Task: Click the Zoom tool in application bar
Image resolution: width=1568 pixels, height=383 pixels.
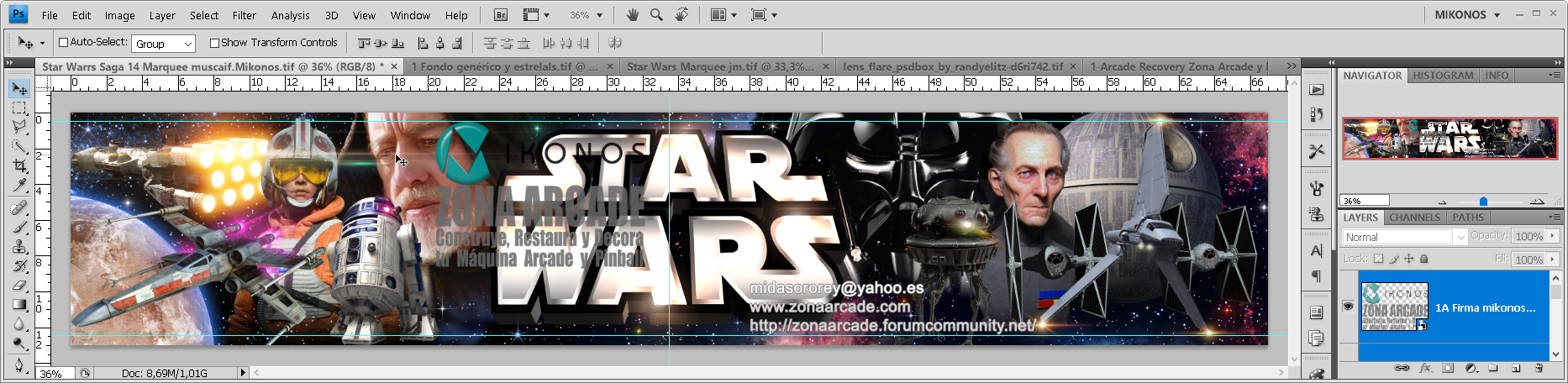Action: tap(656, 15)
